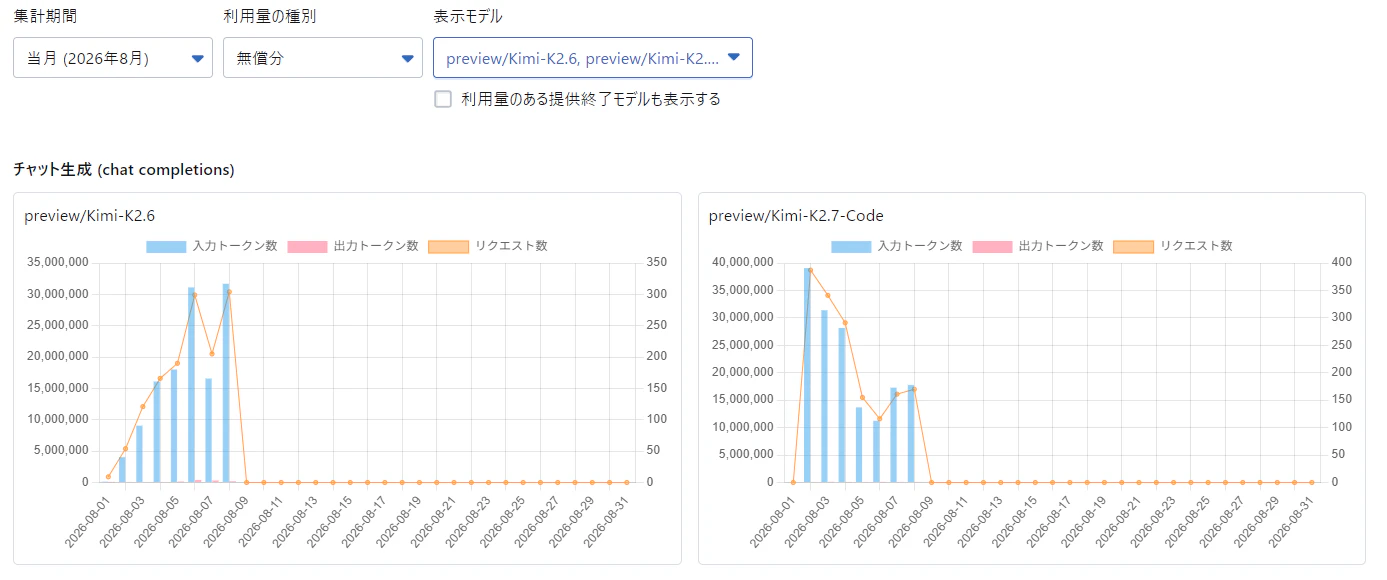Click the 表示モデル field label
This screenshot has height=580, width=1387.
(468, 16)
